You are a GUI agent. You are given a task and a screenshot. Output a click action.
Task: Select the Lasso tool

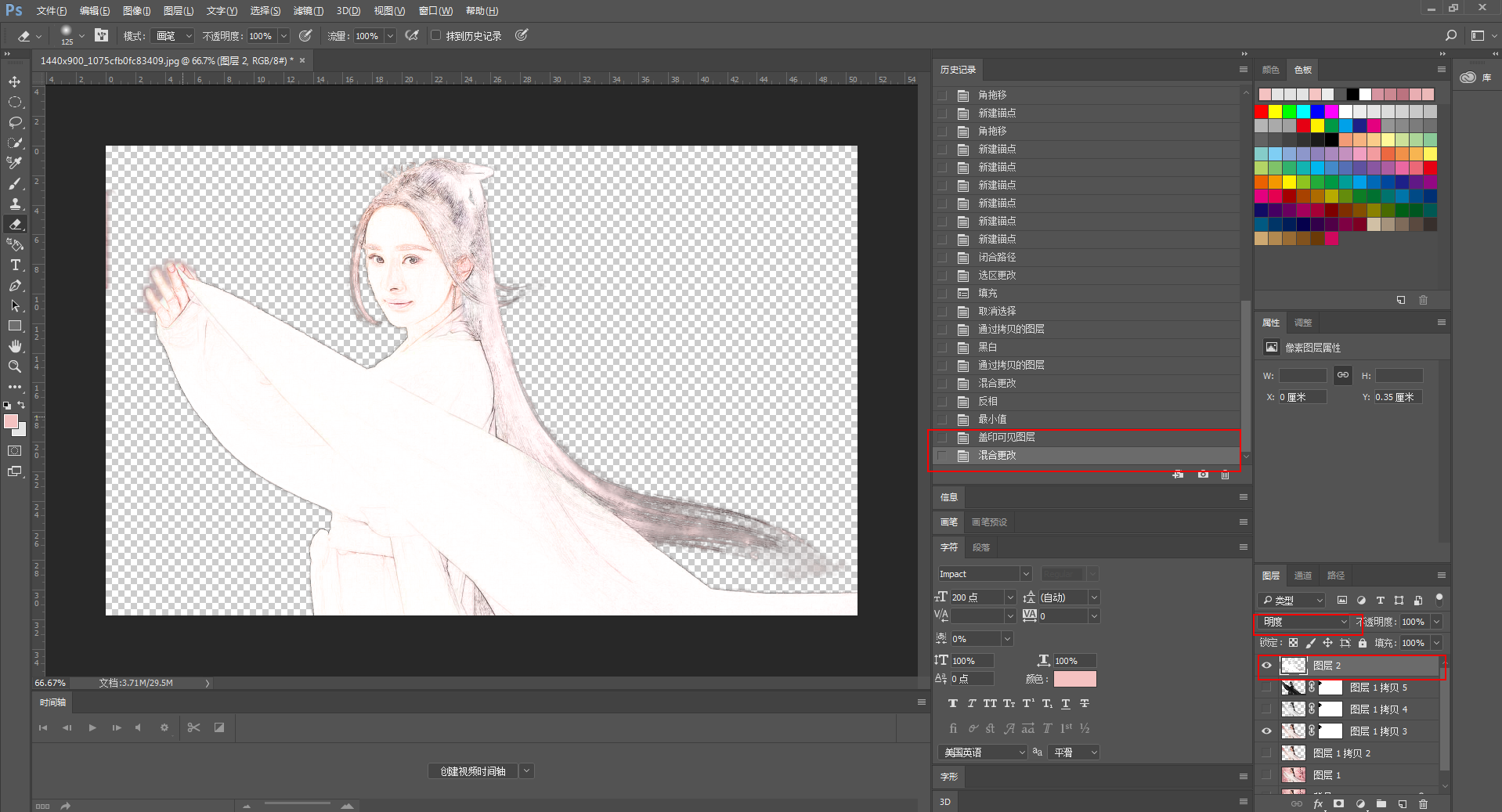[x=15, y=122]
